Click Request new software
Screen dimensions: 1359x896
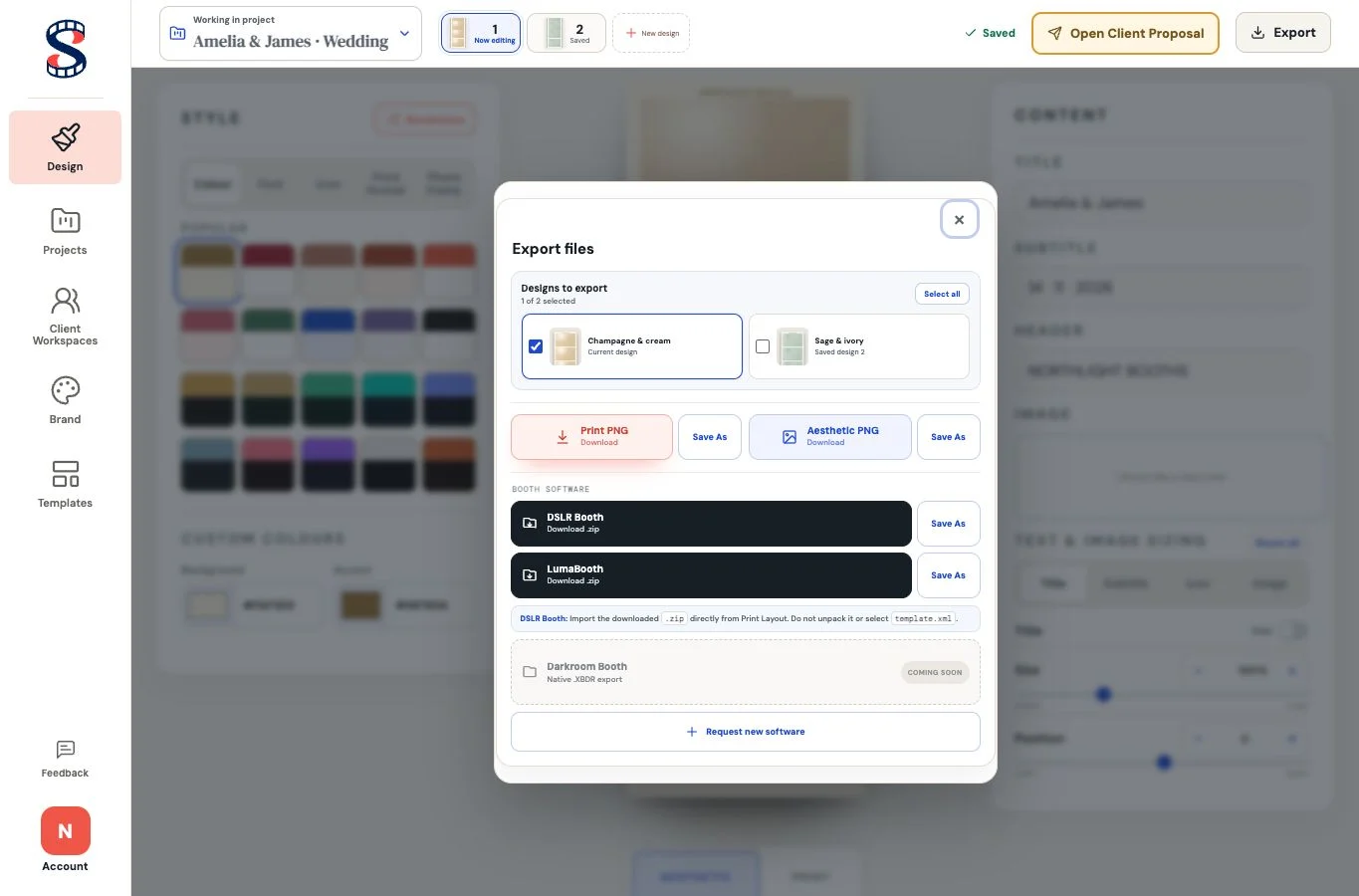tap(745, 732)
